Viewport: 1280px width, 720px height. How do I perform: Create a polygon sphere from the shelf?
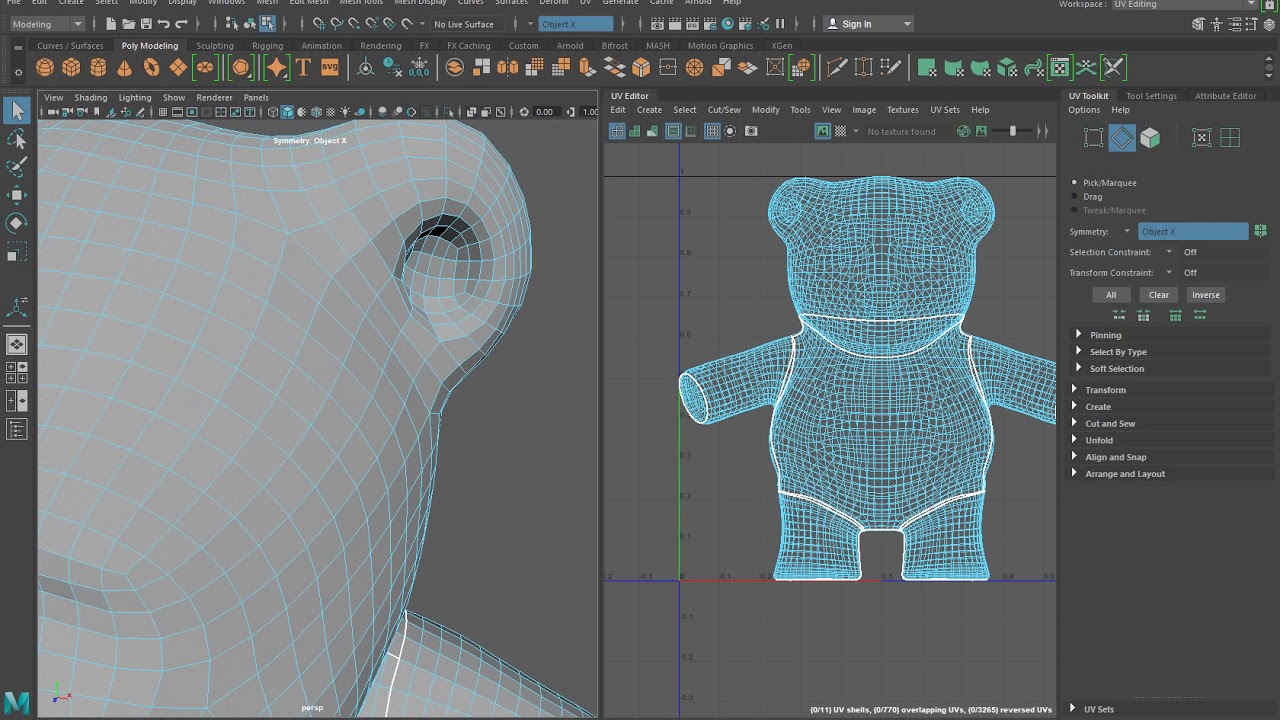coord(45,68)
